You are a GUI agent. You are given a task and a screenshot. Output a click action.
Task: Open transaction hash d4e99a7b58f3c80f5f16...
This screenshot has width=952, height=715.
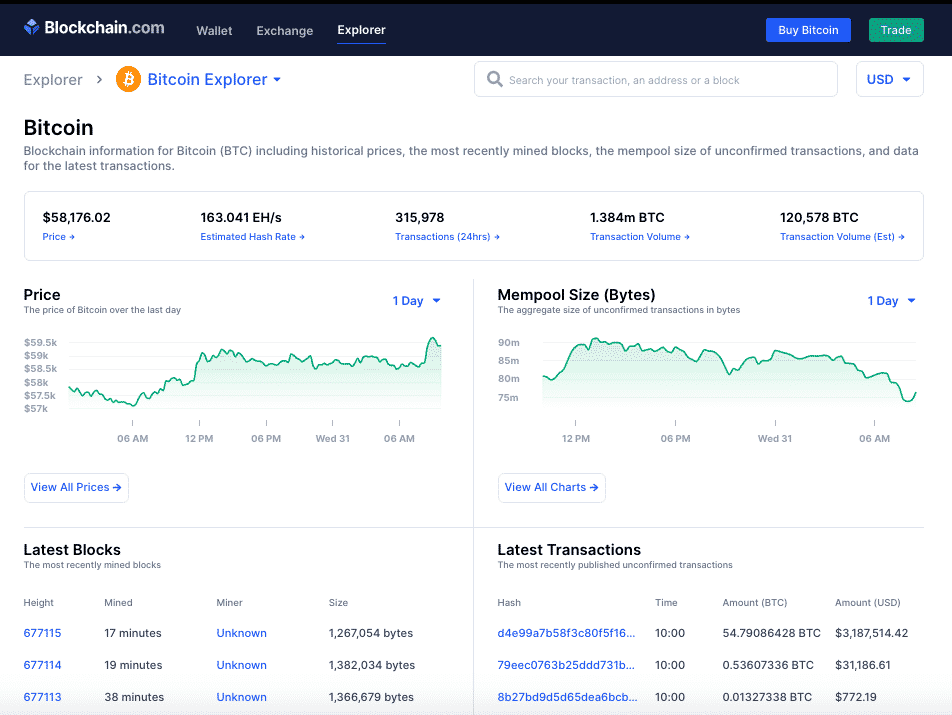[x=566, y=633]
